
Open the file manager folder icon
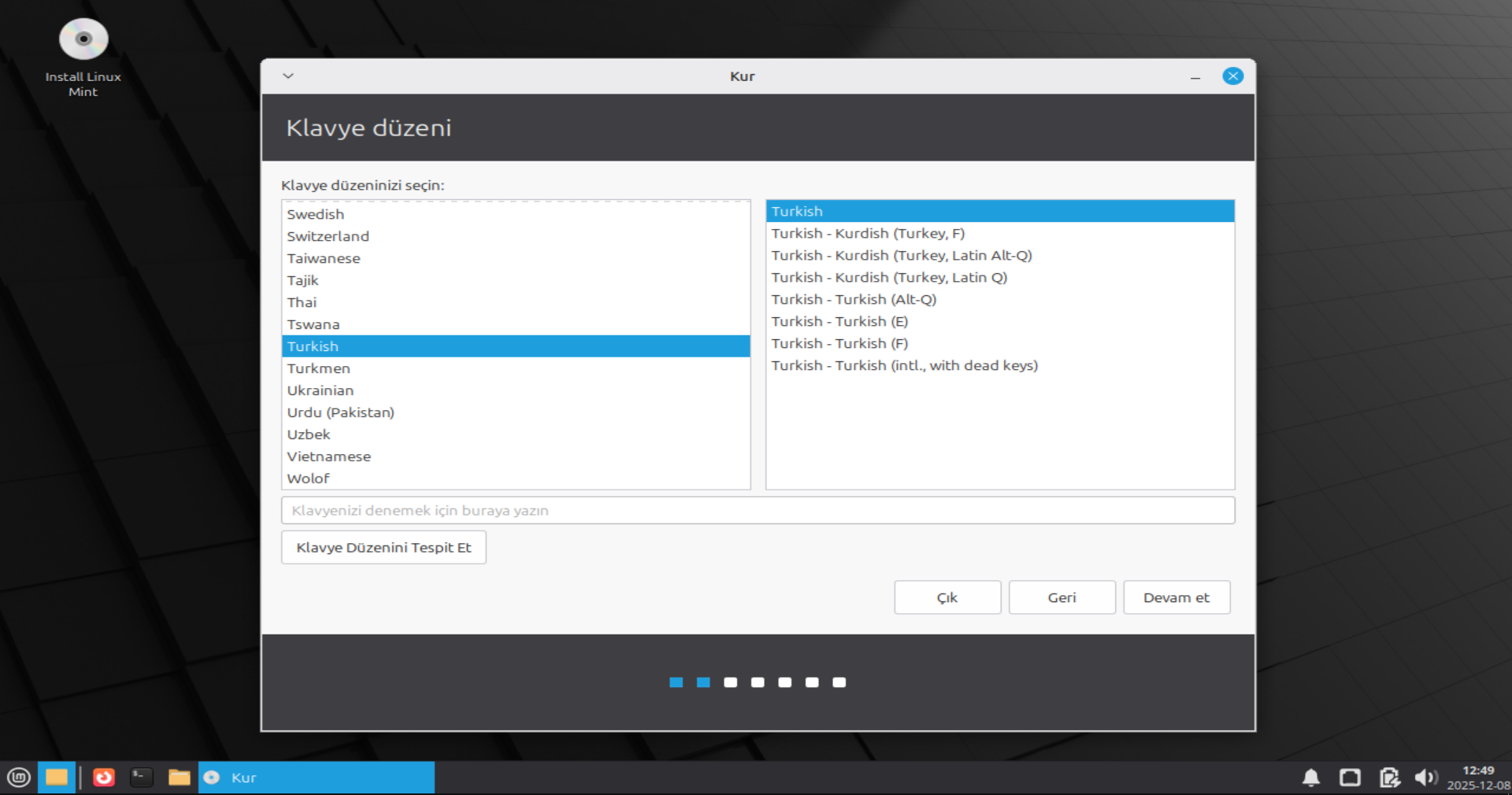[x=180, y=778]
